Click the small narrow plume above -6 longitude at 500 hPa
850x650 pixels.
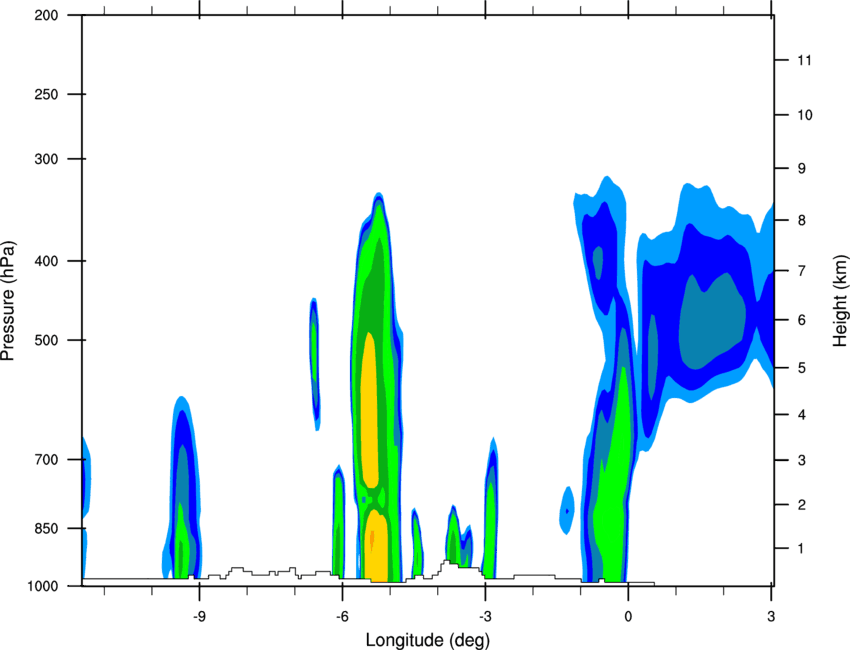(314, 363)
